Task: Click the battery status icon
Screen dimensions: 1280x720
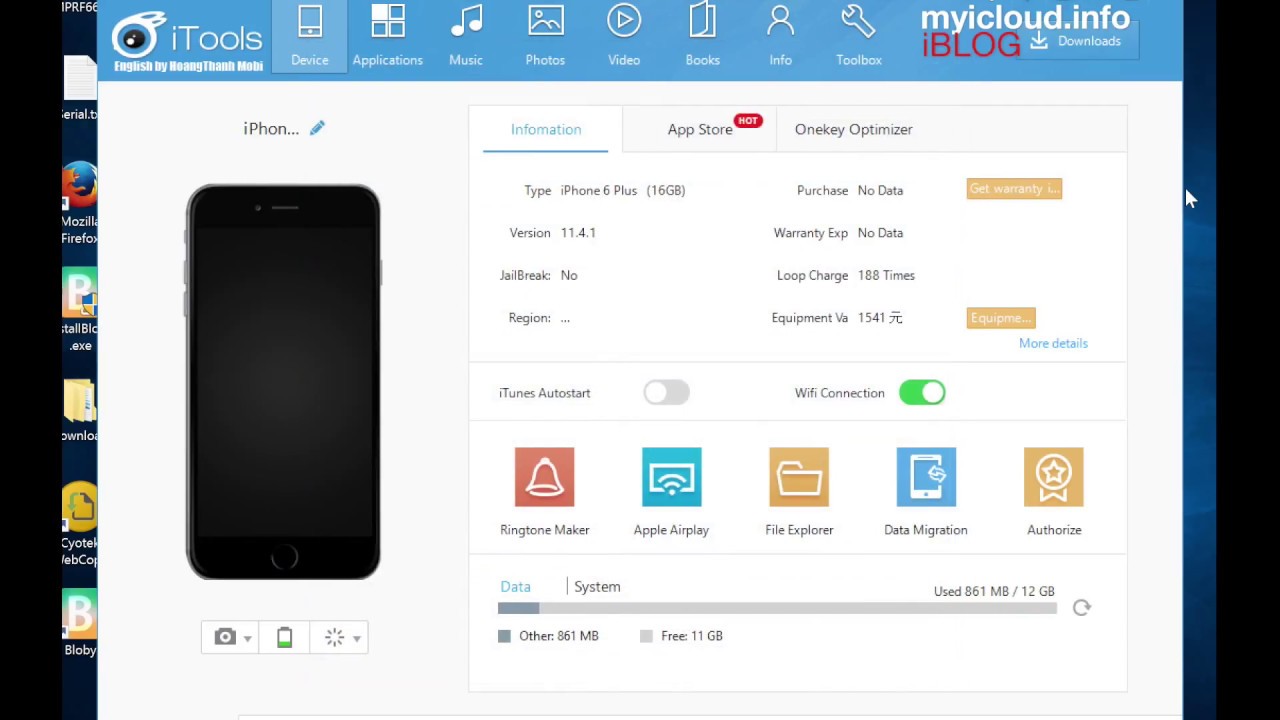Action: tap(285, 637)
